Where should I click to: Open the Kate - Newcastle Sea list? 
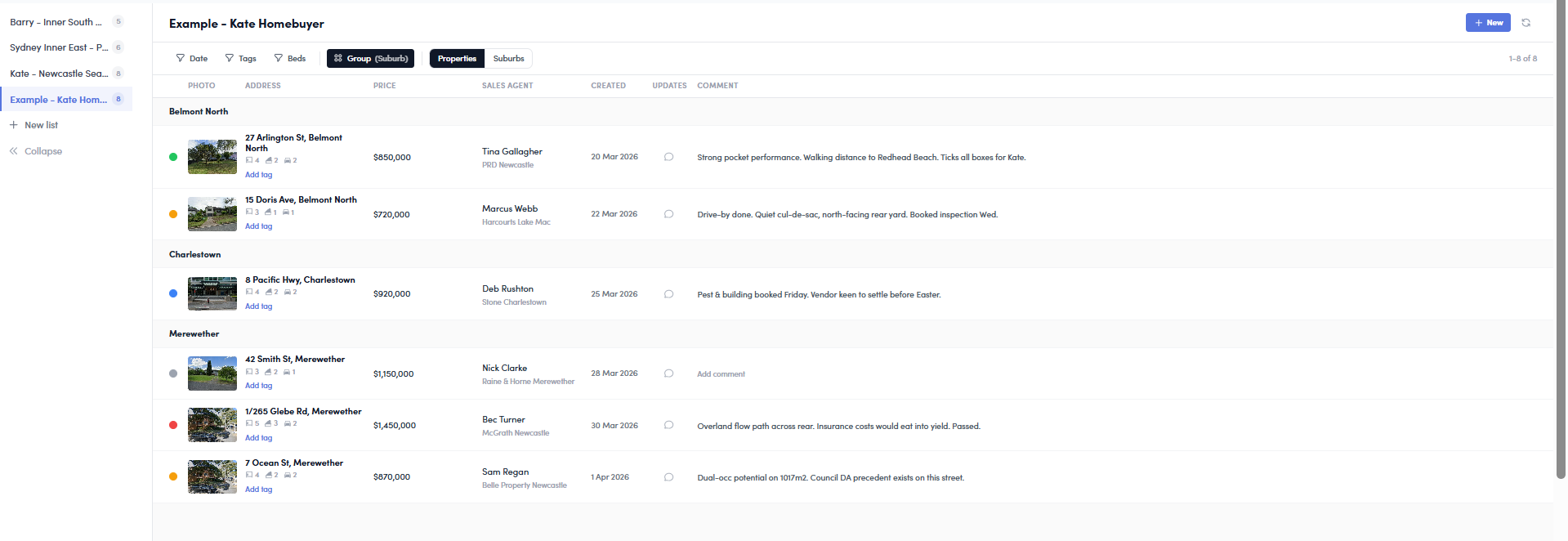(x=65, y=74)
